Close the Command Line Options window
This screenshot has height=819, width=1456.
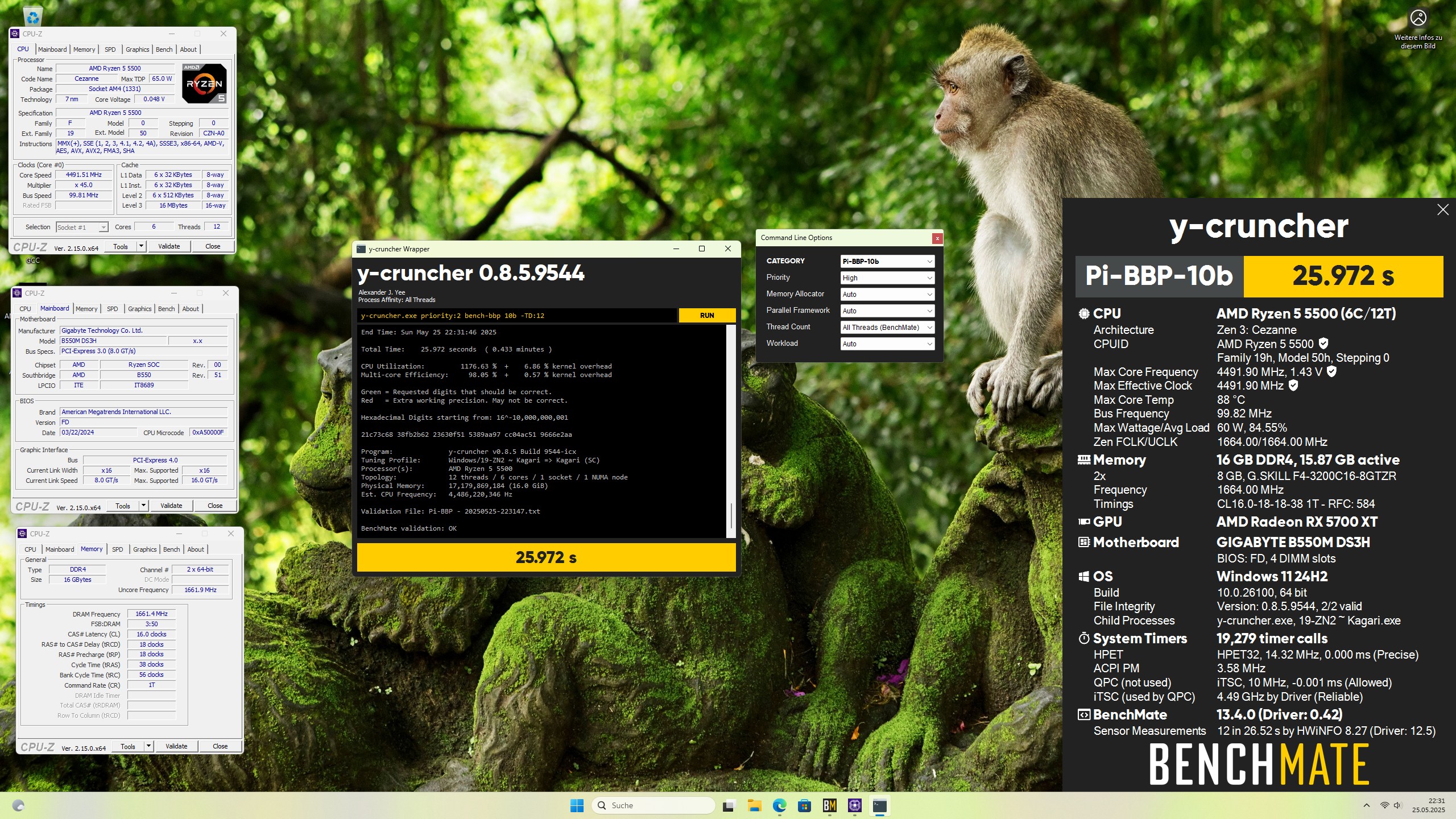coord(937,238)
